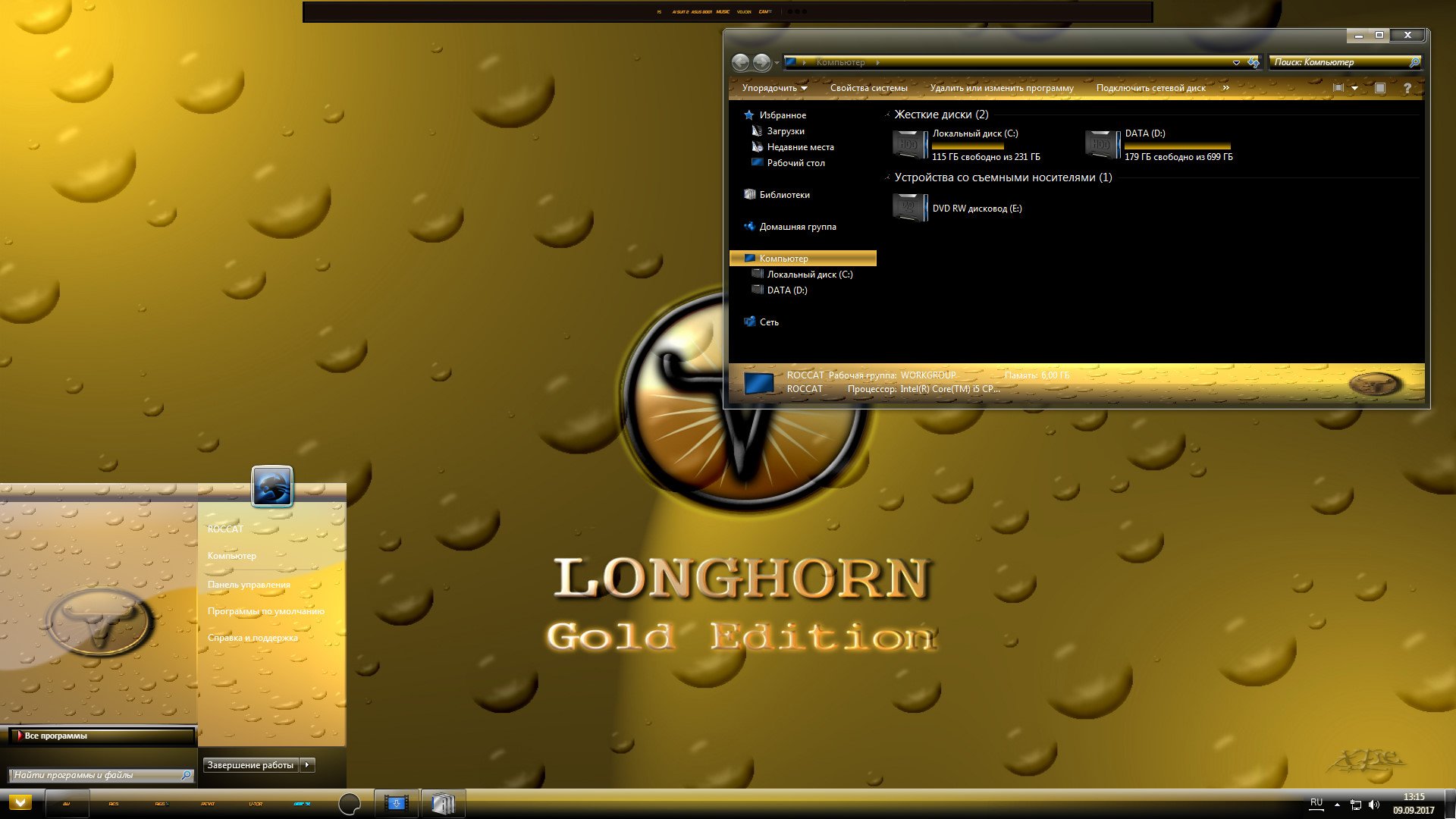The height and width of the screenshot is (819, 1456).
Task: Click the Завершение работы button
Action: coord(250,765)
